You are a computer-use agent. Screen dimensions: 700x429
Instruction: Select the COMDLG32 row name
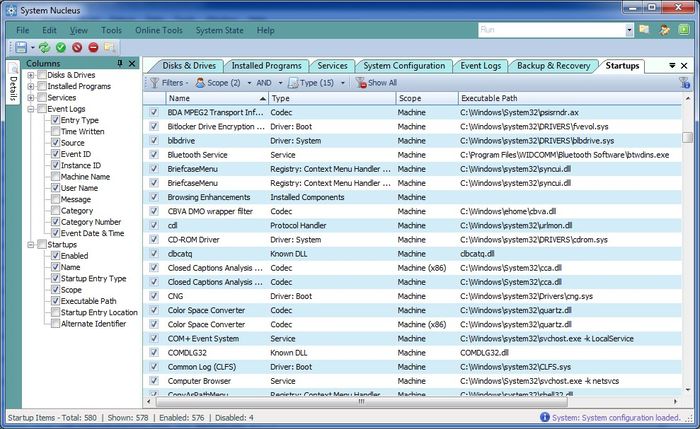coord(187,353)
